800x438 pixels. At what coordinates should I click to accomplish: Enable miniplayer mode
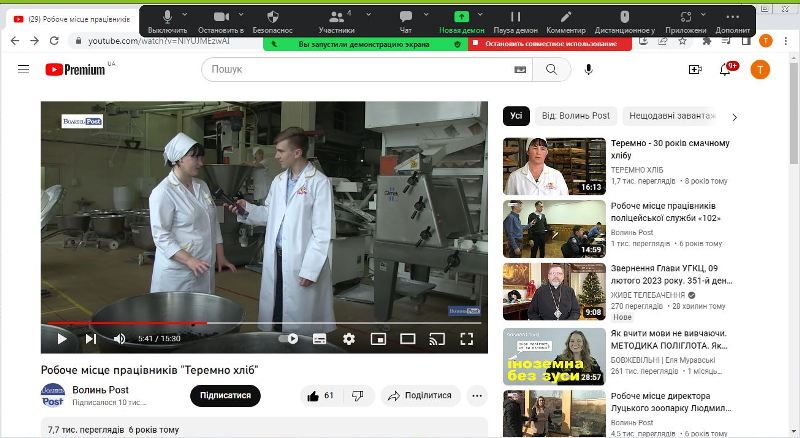click(378, 339)
